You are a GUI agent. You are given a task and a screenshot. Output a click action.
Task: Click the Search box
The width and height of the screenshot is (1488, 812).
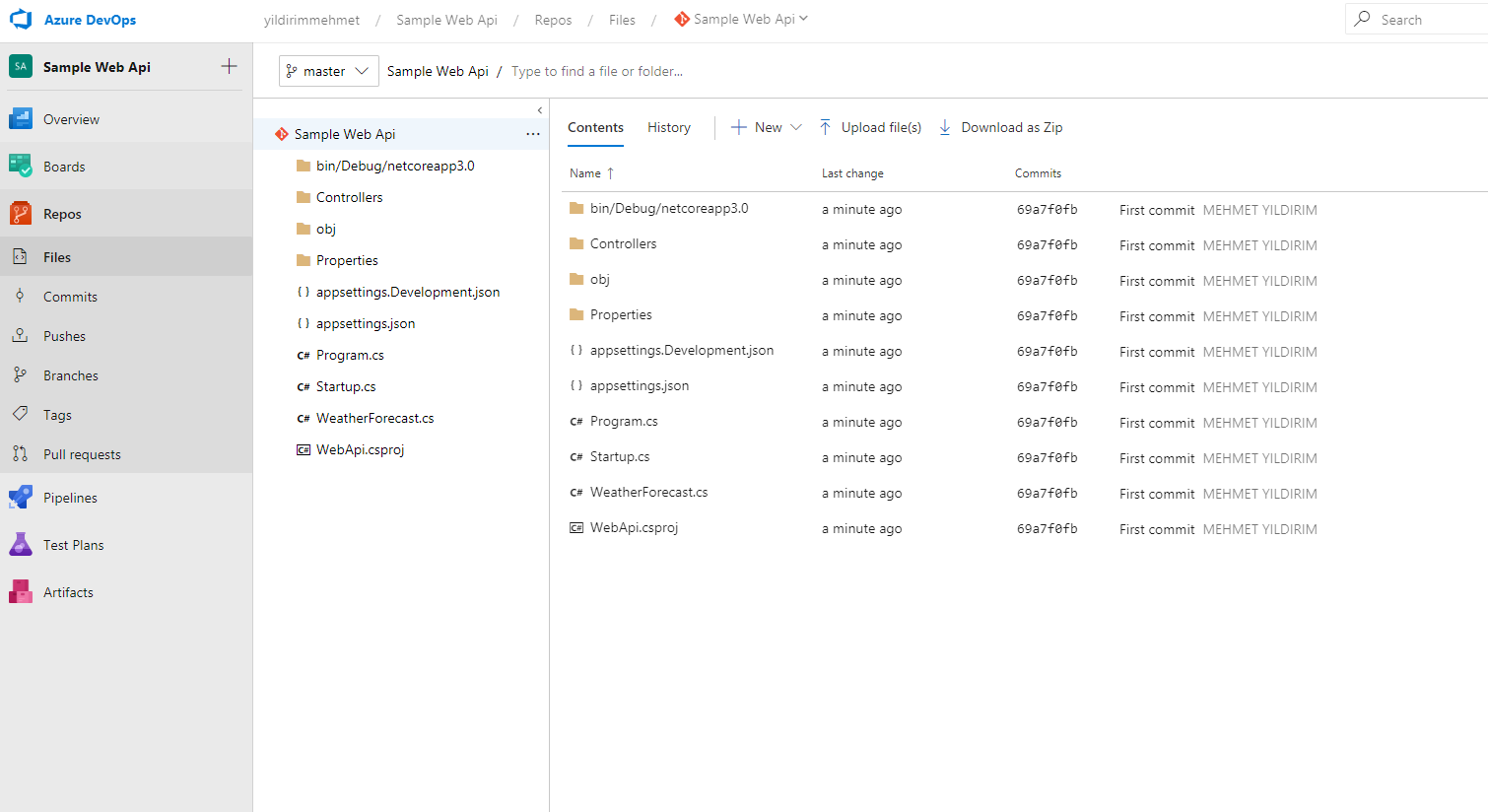click(1417, 19)
